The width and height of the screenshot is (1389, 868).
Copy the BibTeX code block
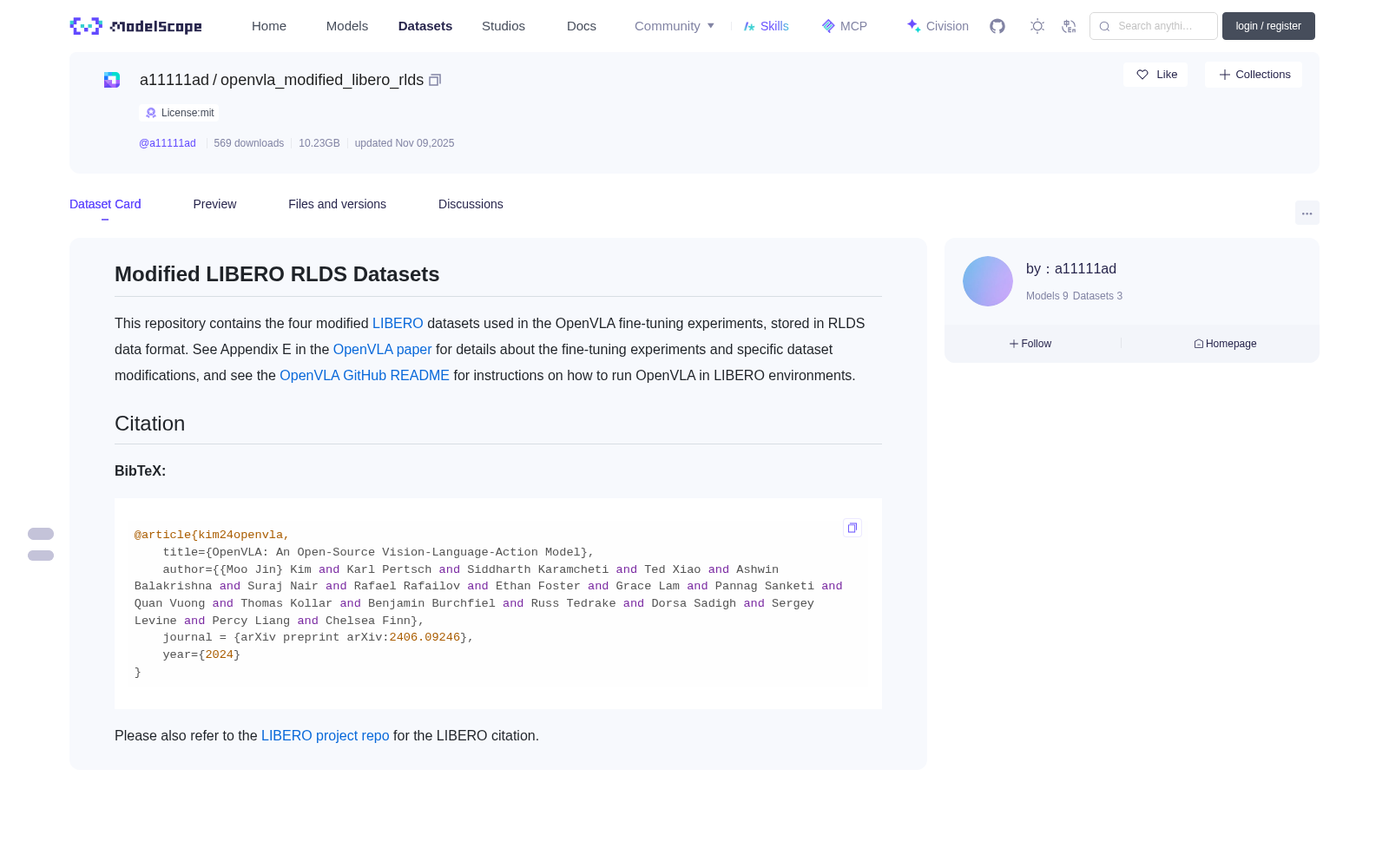click(852, 528)
